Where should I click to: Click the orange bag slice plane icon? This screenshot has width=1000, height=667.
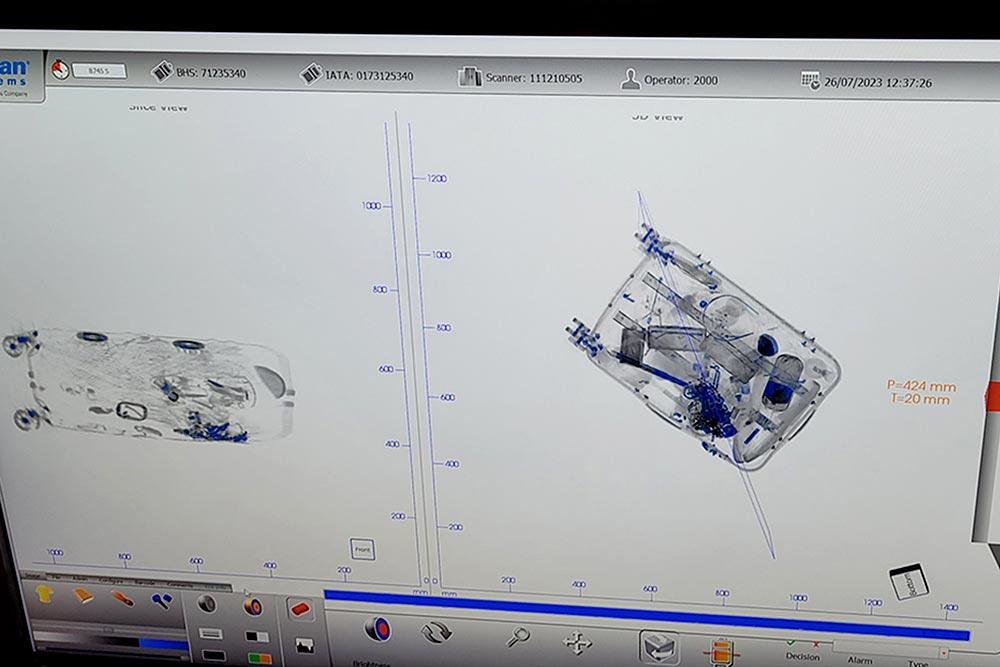(x=721, y=652)
